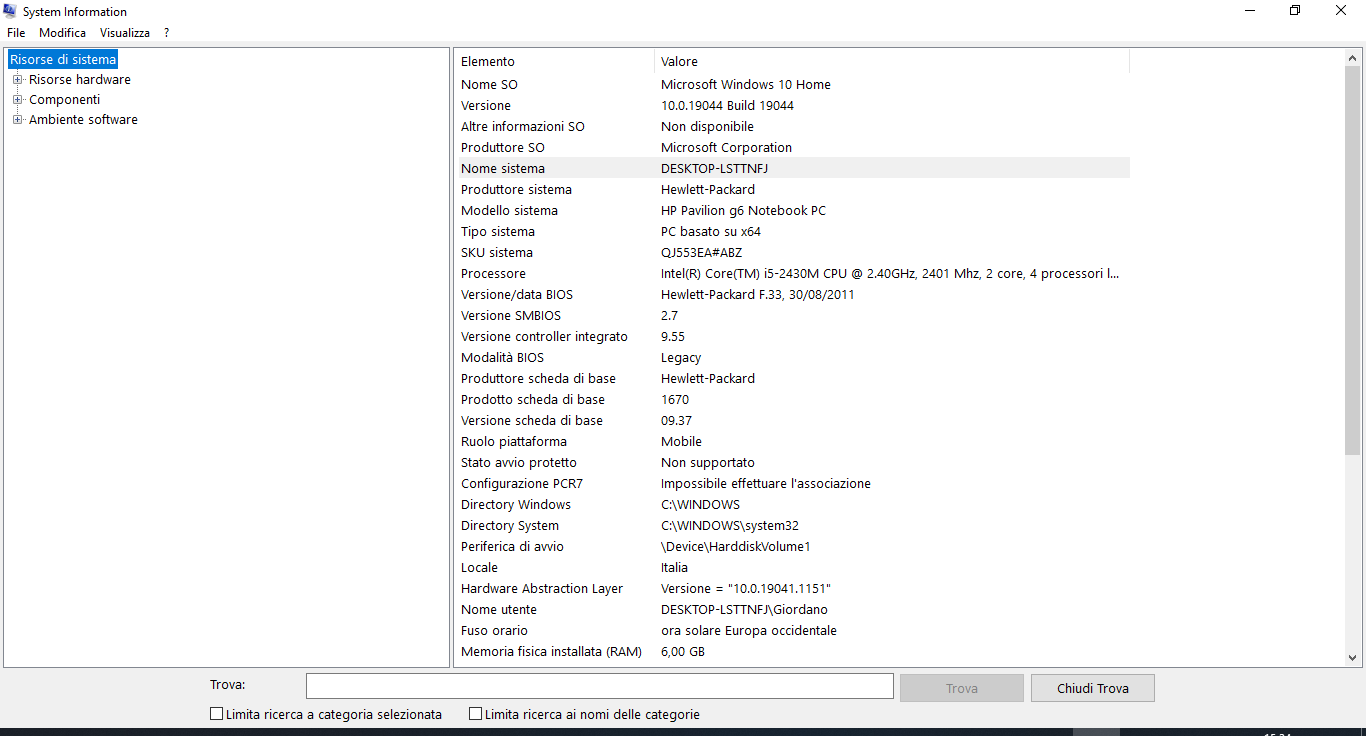Select the Altre informazioni SO row
Viewport: 1366px width, 736px height.
point(793,127)
